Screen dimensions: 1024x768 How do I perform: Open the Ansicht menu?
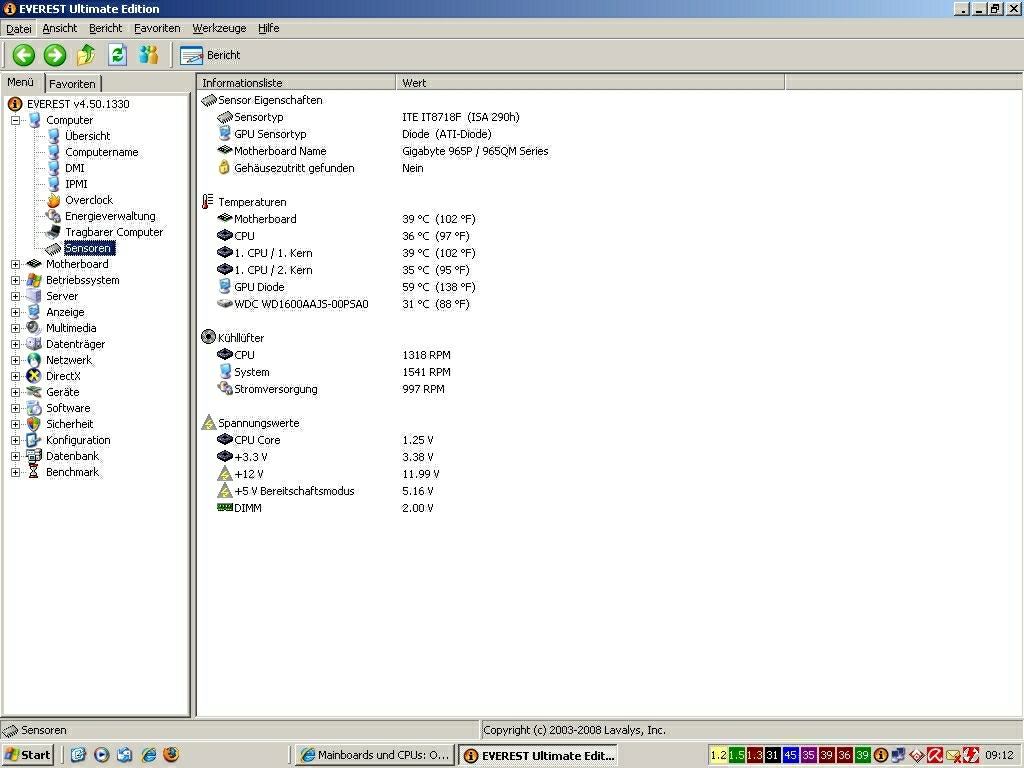point(59,28)
